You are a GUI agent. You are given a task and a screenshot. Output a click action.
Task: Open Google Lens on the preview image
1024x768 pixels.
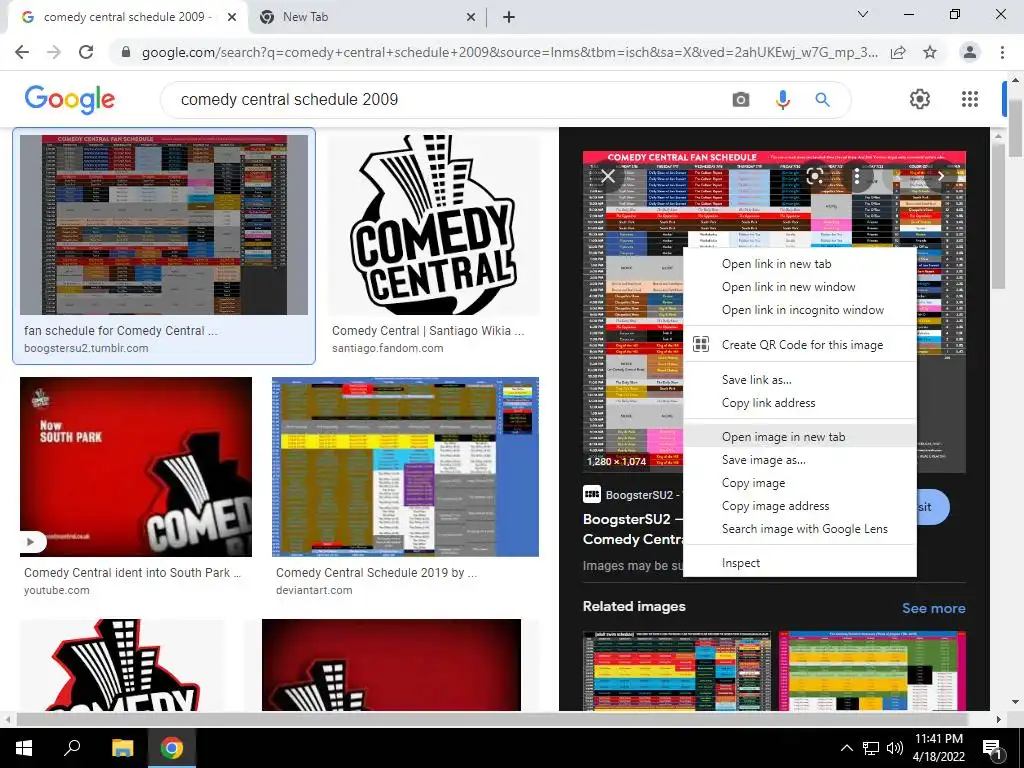click(x=814, y=176)
